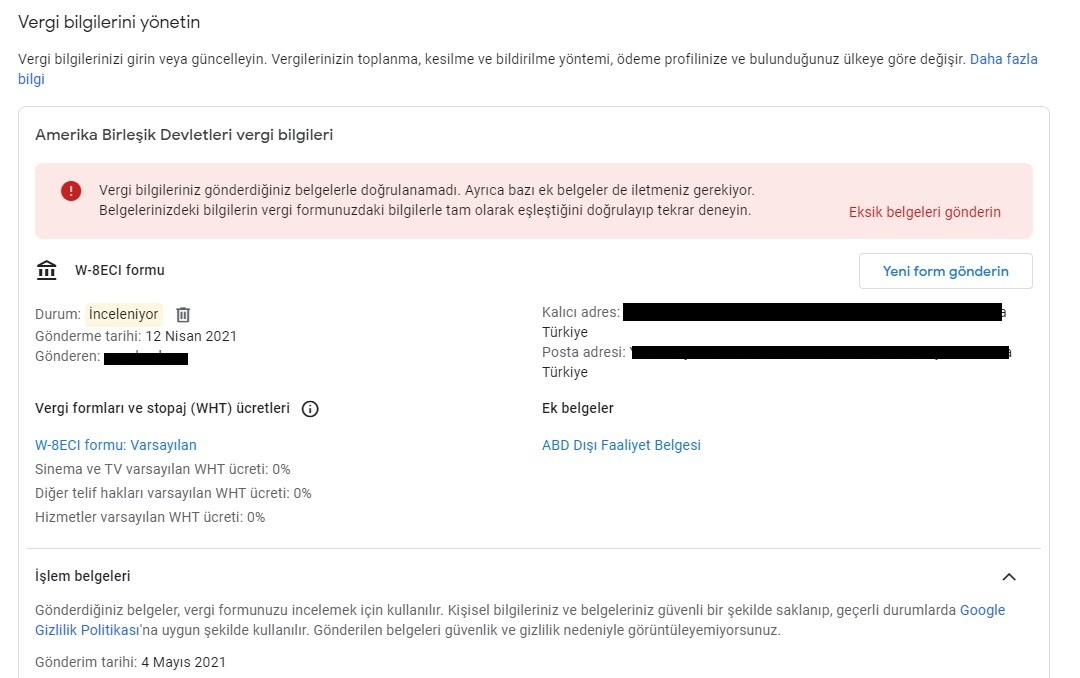Click Amerika Birleşik Devletleri vergi bilgileri heading

(184, 135)
